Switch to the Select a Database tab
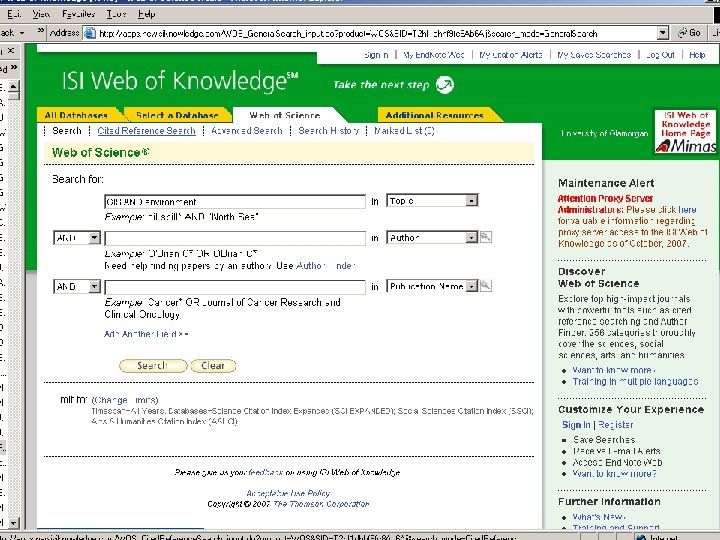The height and width of the screenshot is (540, 720). click(177, 115)
